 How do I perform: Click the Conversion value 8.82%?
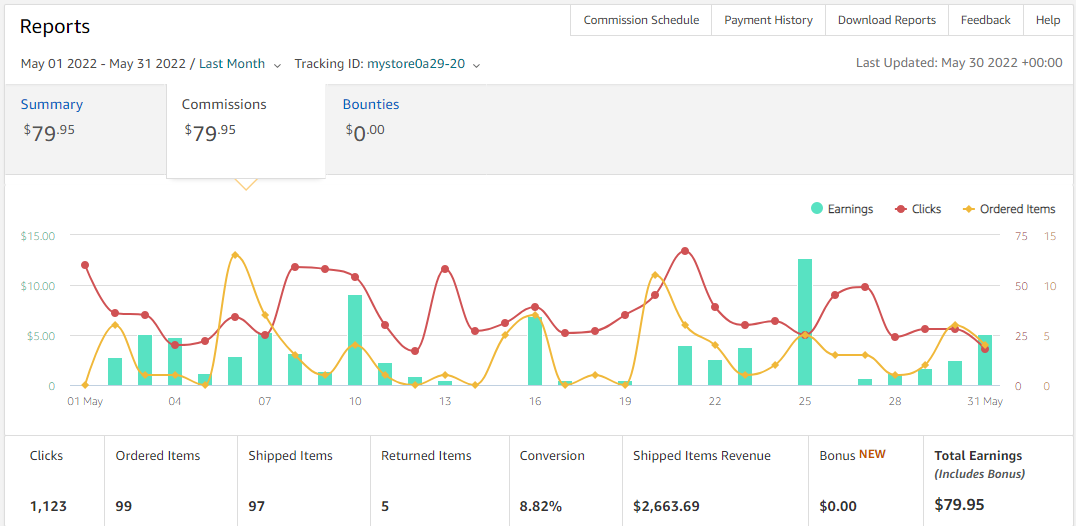(541, 507)
